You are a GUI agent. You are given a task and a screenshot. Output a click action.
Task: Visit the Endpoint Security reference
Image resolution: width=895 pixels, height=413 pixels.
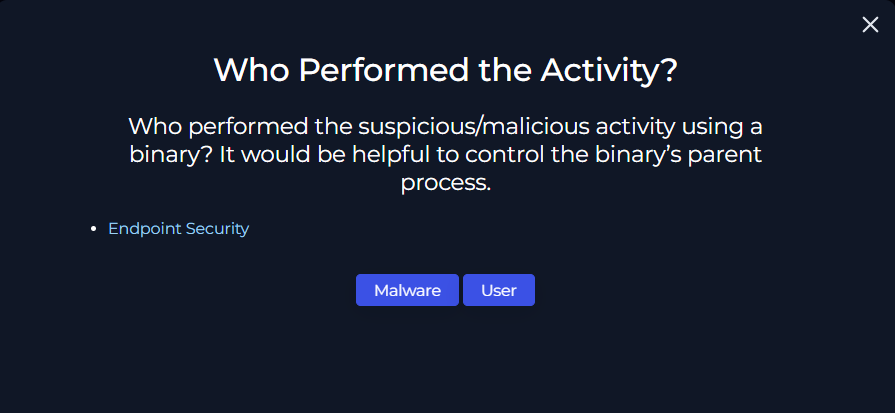point(179,229)
